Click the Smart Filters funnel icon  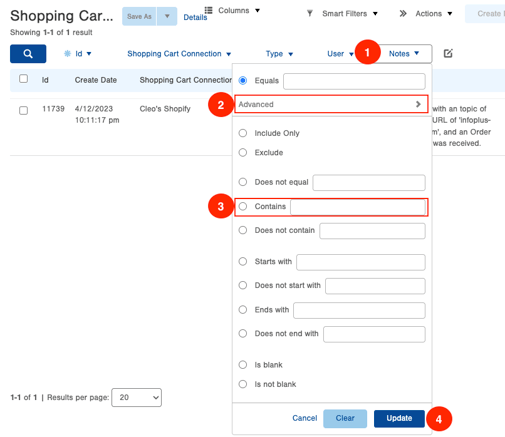[x=310, y=13]
